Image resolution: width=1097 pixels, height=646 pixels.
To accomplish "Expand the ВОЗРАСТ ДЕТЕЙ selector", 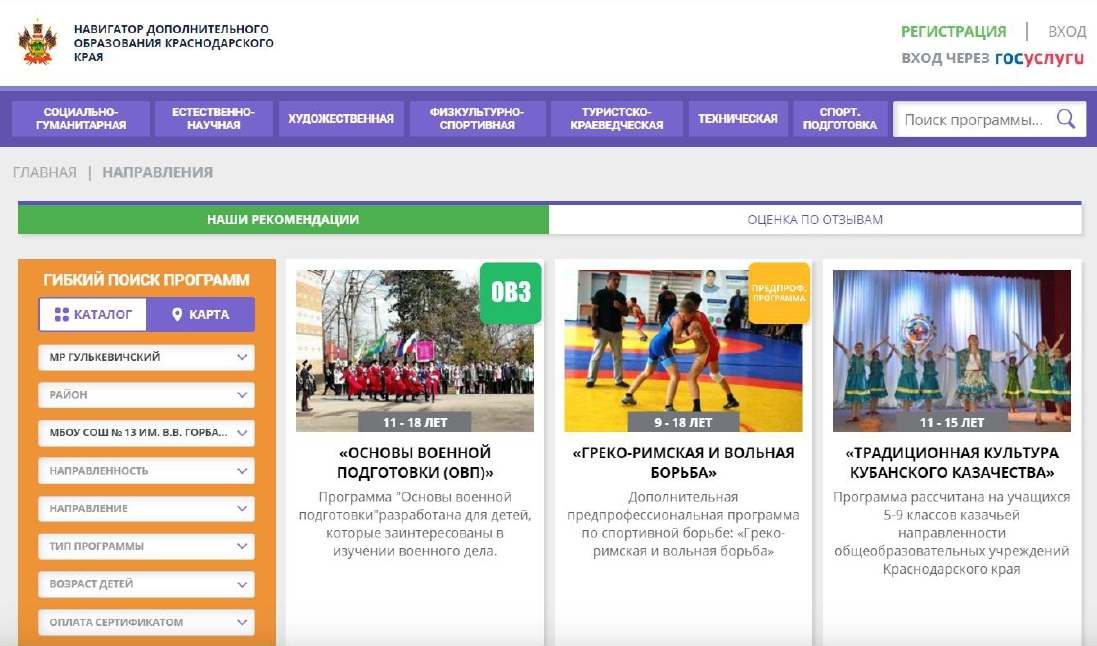I will tap(146, 584).
